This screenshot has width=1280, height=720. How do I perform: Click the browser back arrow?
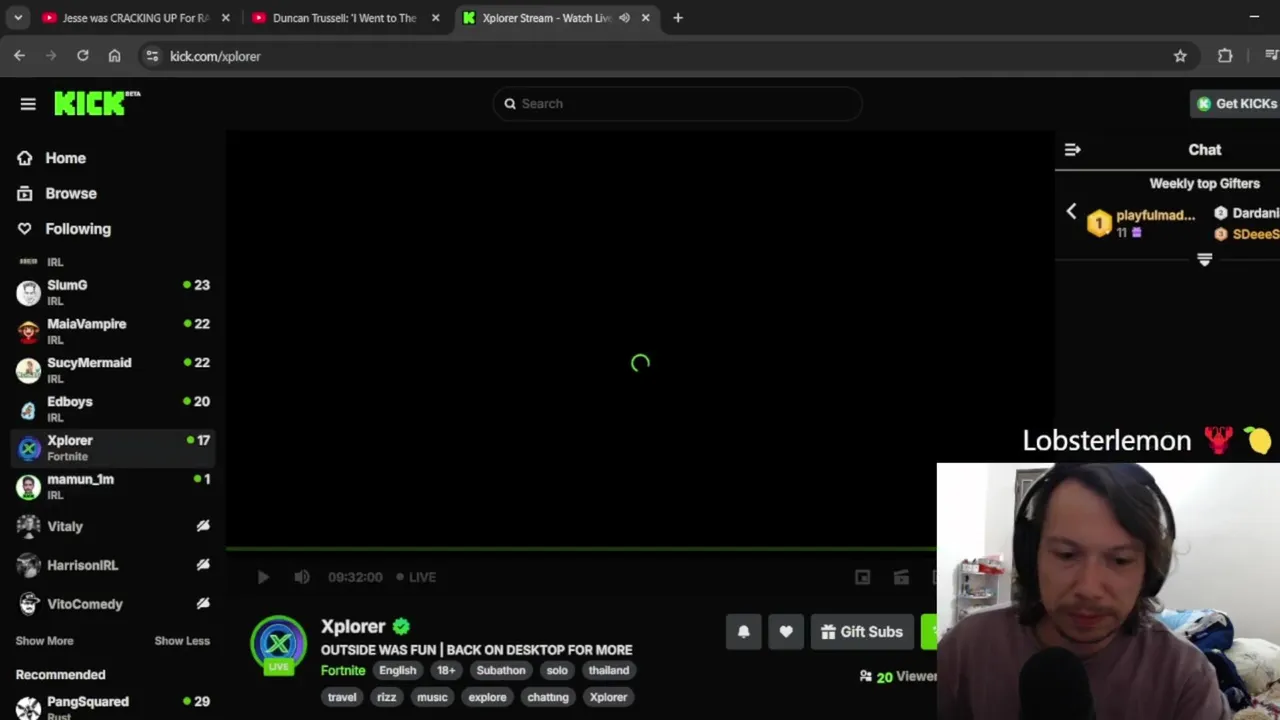tap(20, 56)
